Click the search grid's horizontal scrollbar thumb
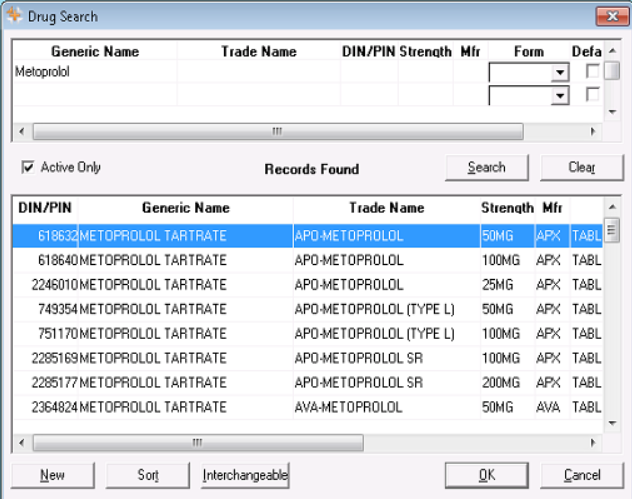Viewport: 632px width, 499px height. (x=278, y=131)
